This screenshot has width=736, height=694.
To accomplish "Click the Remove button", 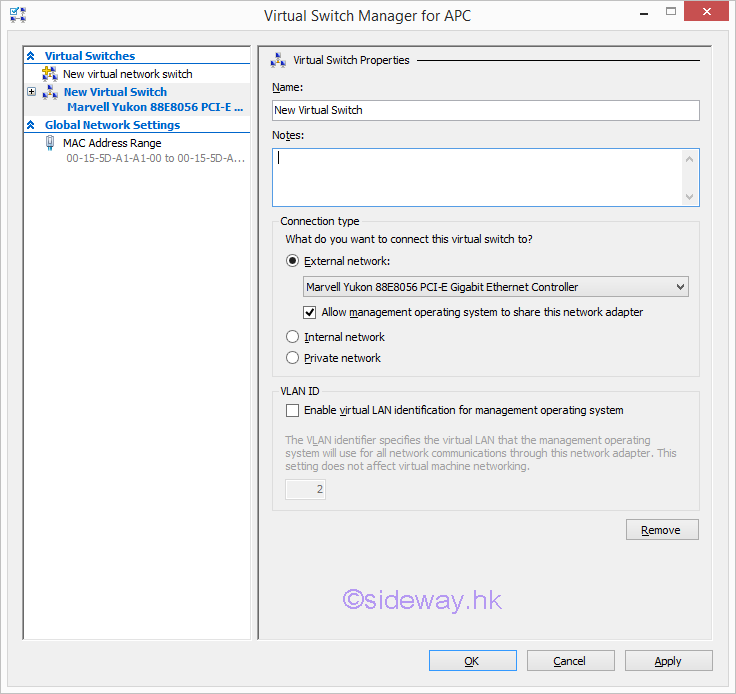I will click(661, 530).
